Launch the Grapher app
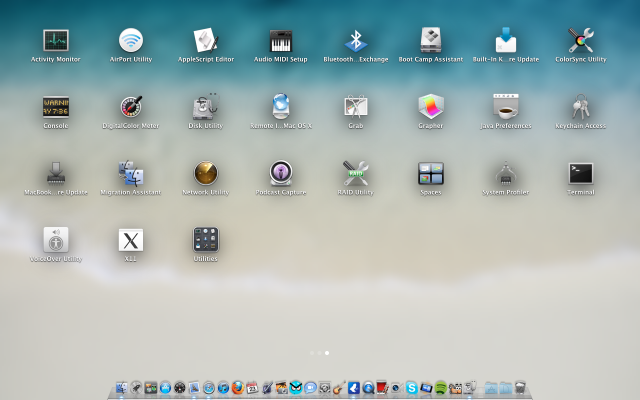Image resolution: width=640 pixels, height=400 pixels. pos(431,107)
